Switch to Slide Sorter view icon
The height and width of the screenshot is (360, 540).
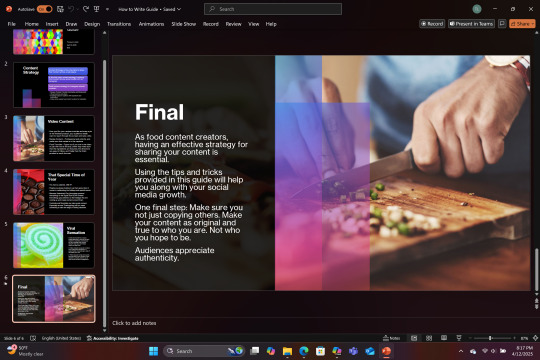(x=429, y=338)
